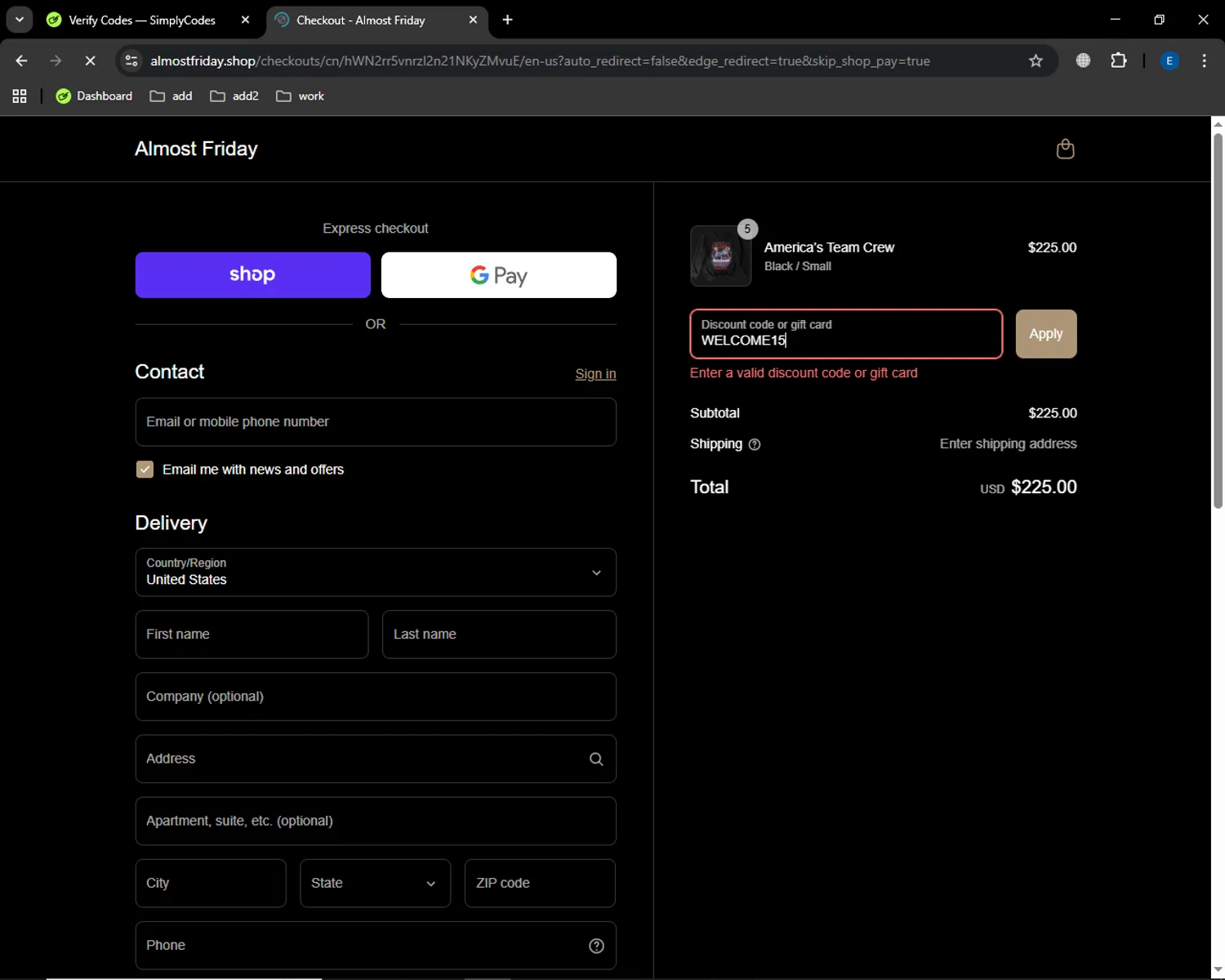Pay with Google Pay button
1225x980 pixels.
499,275
